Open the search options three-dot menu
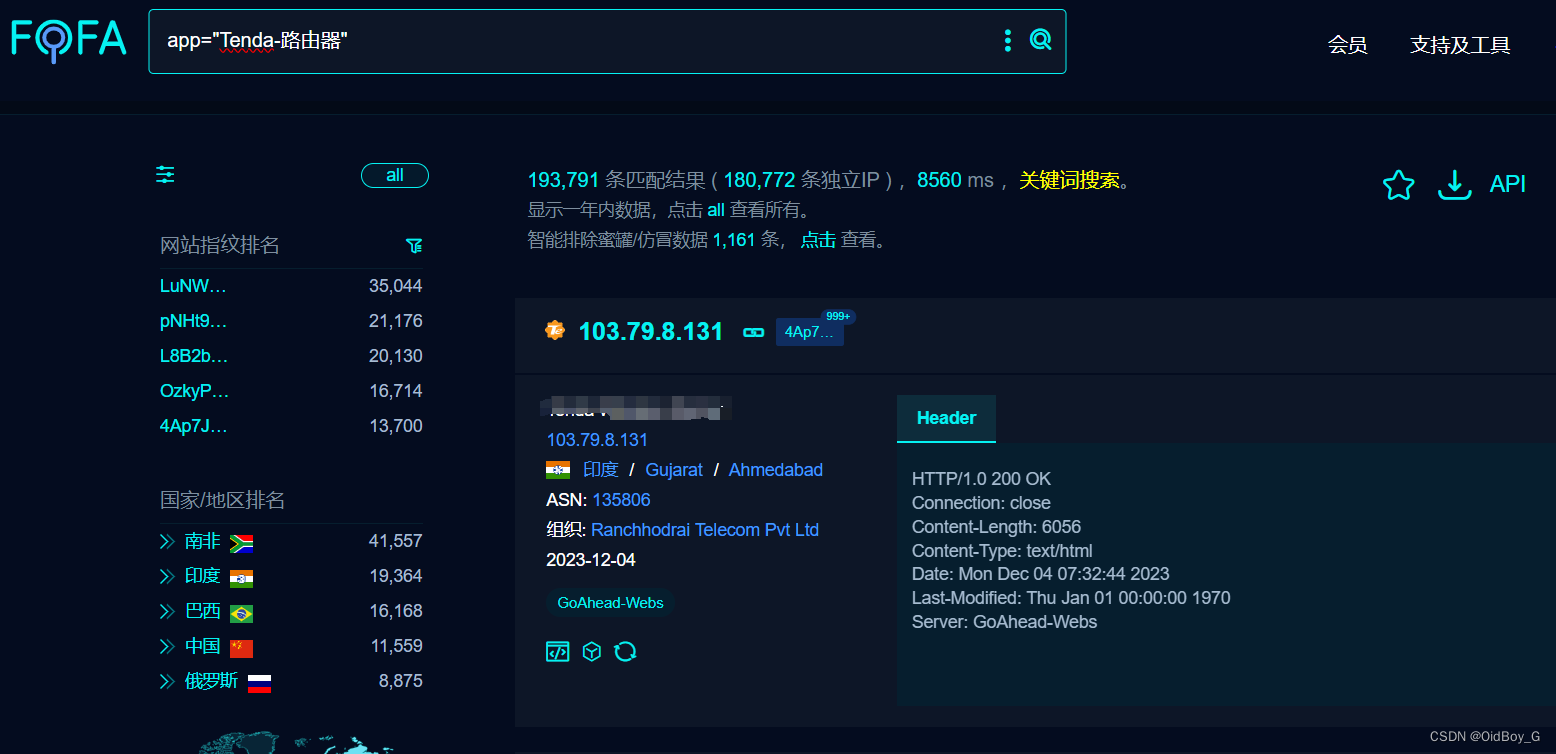The width and height of the screenshot is (1556, 754). pyautogui.click(x=1007, y=41)
